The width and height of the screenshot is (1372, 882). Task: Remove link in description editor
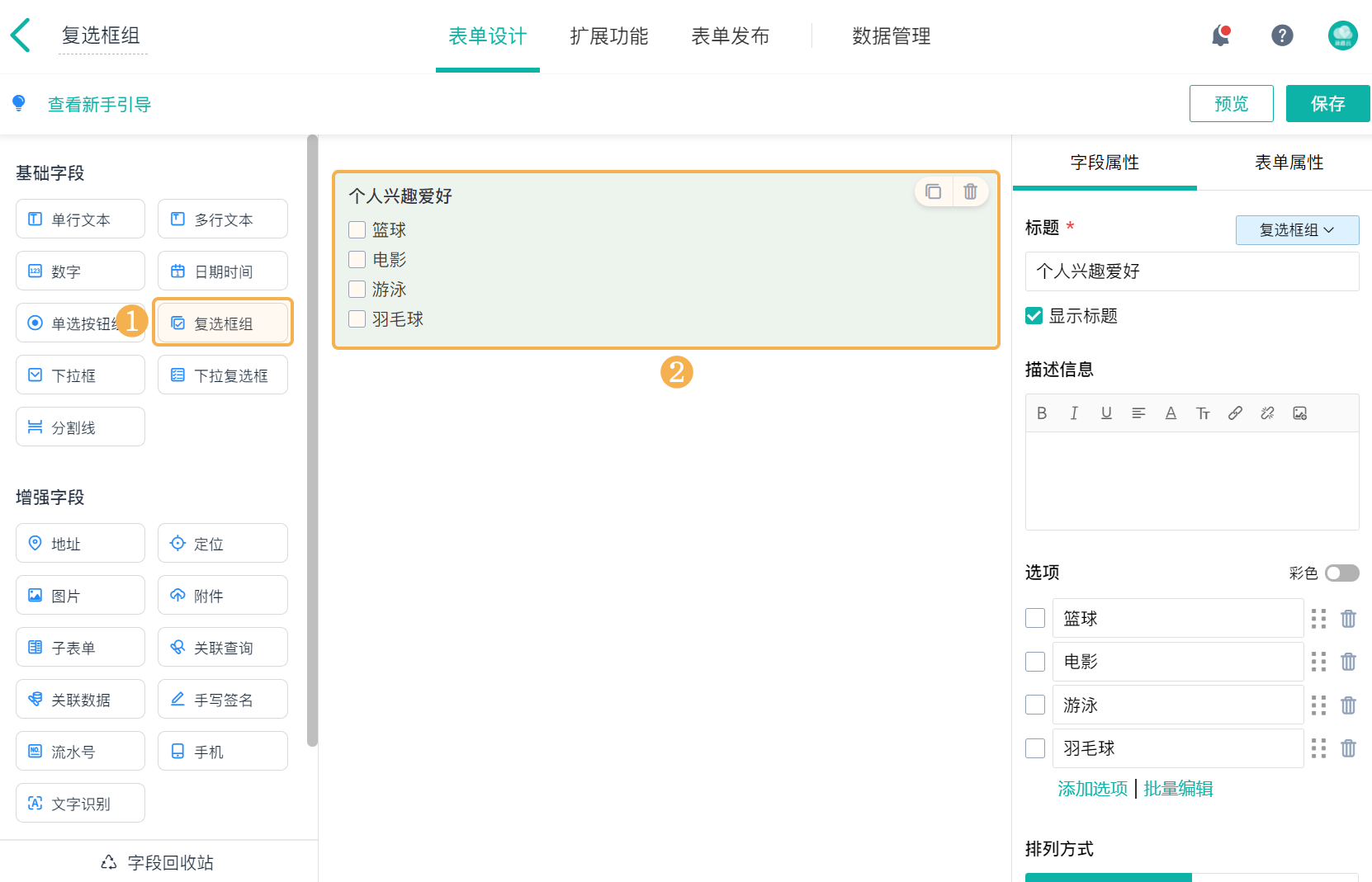click(1267, 413)
